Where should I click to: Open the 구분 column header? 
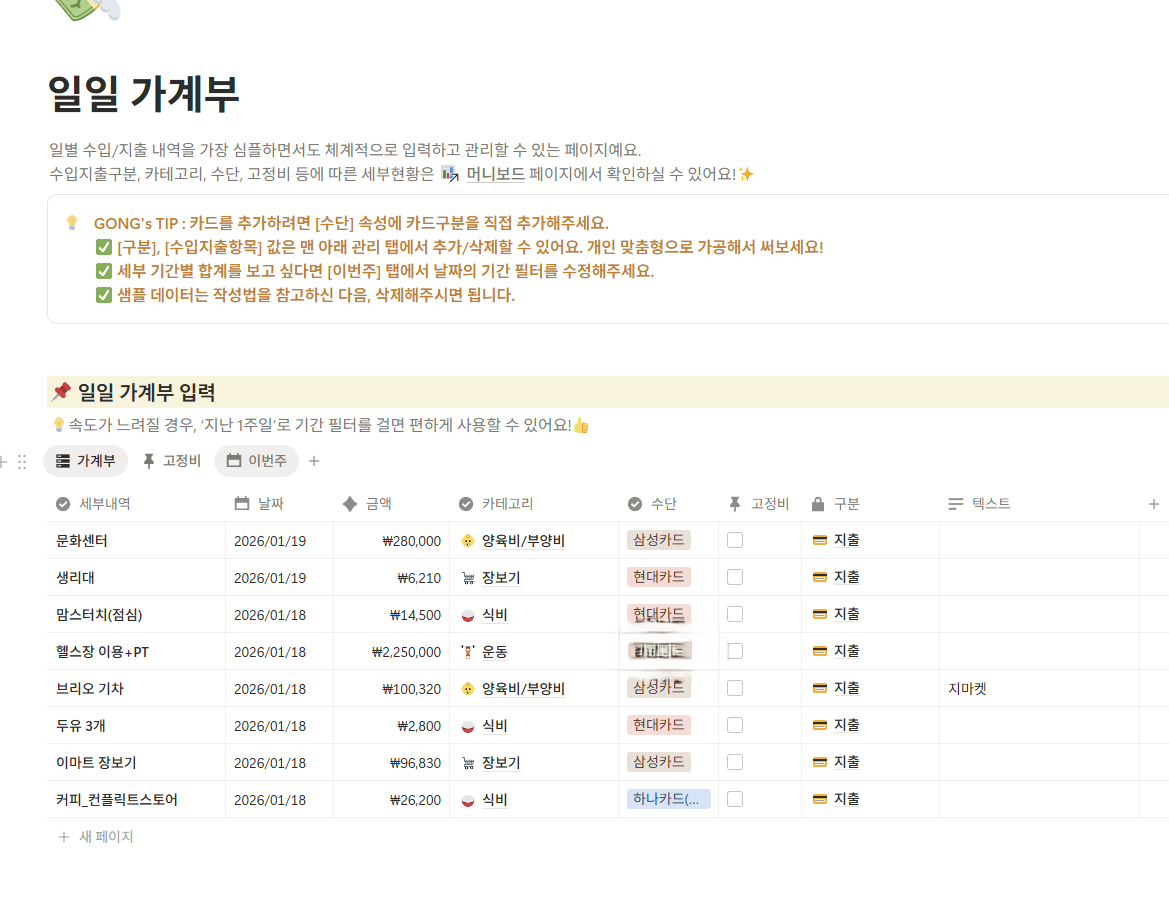pos(835,504)
